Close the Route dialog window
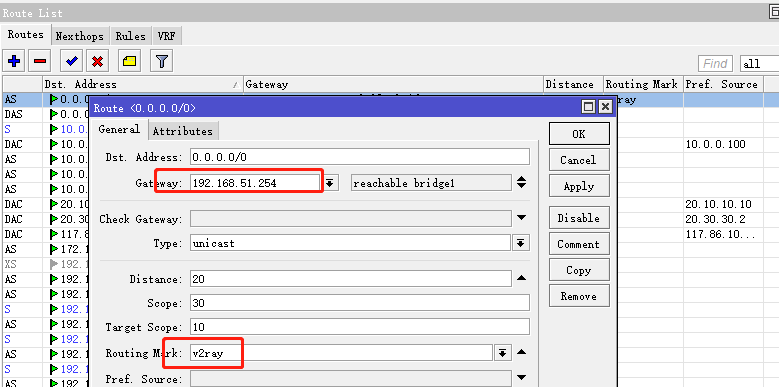The height and width of the screenshot is (387, 779). pyautogui.click(x=605, y=107)
